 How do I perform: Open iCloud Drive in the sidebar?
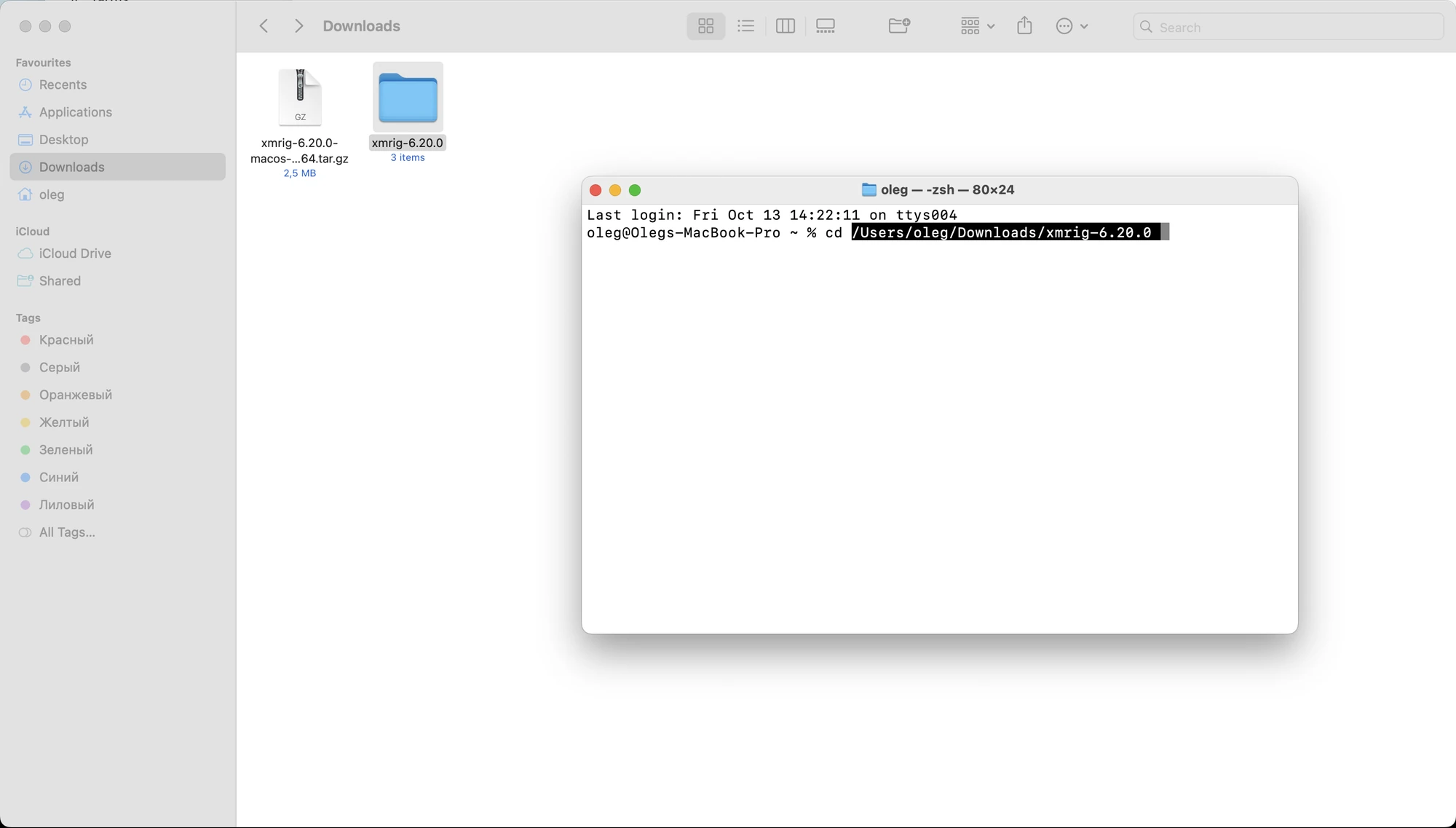point(75,253)
